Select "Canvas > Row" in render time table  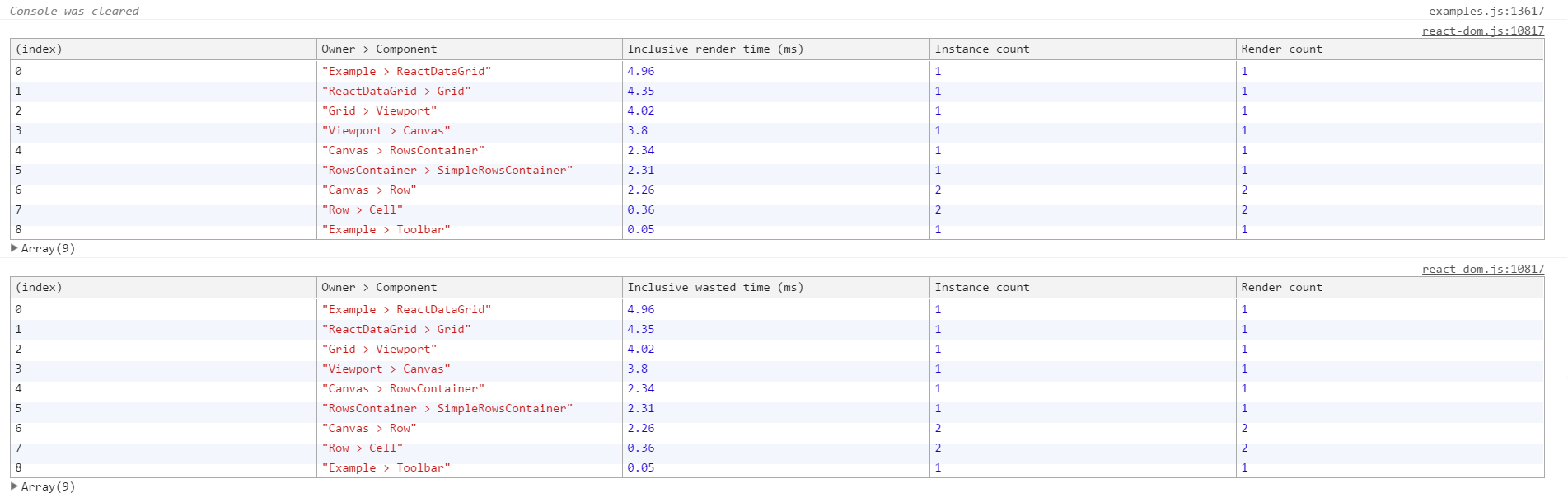[369, 190]
